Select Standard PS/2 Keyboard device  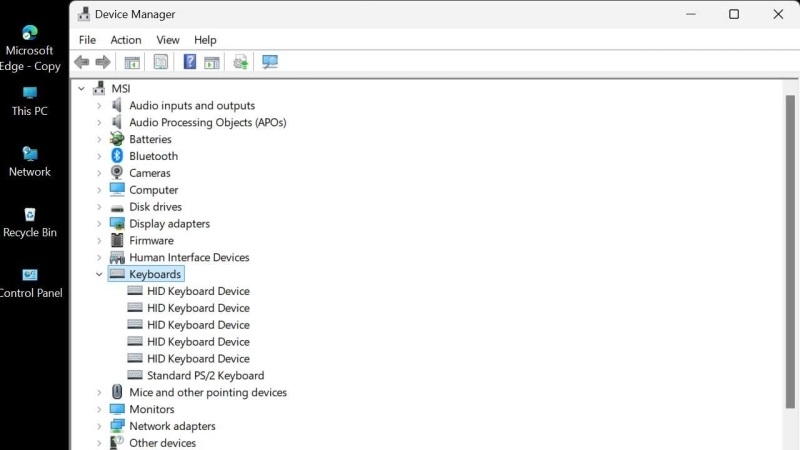[205, 376]
